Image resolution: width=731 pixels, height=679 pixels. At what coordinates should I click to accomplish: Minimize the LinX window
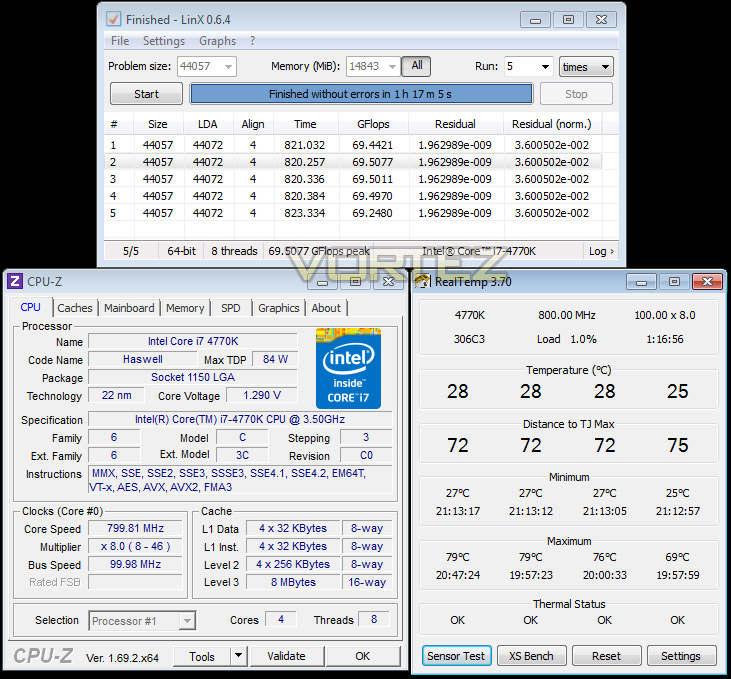(535, 20)
